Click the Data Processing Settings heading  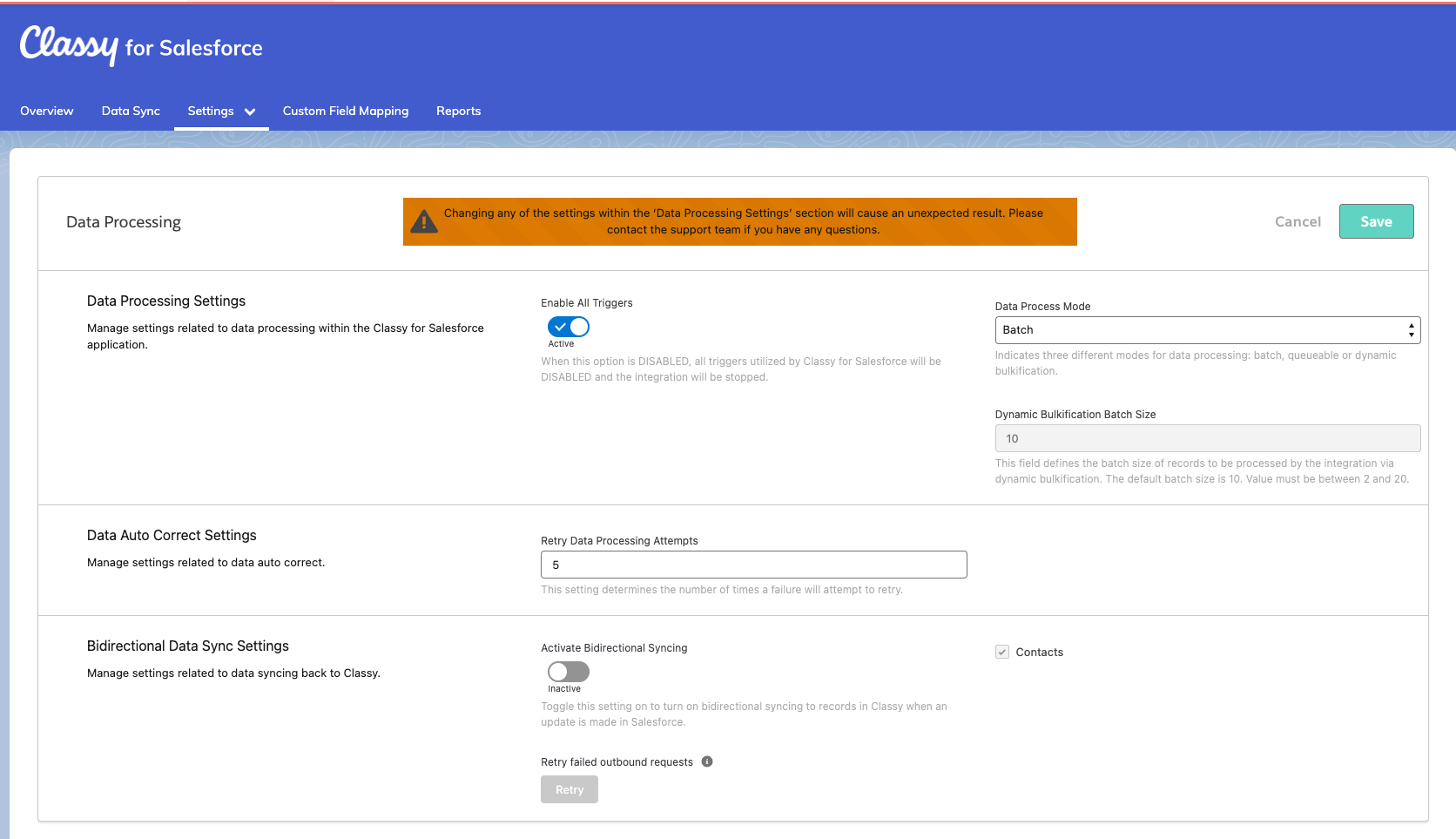[166, 301]
